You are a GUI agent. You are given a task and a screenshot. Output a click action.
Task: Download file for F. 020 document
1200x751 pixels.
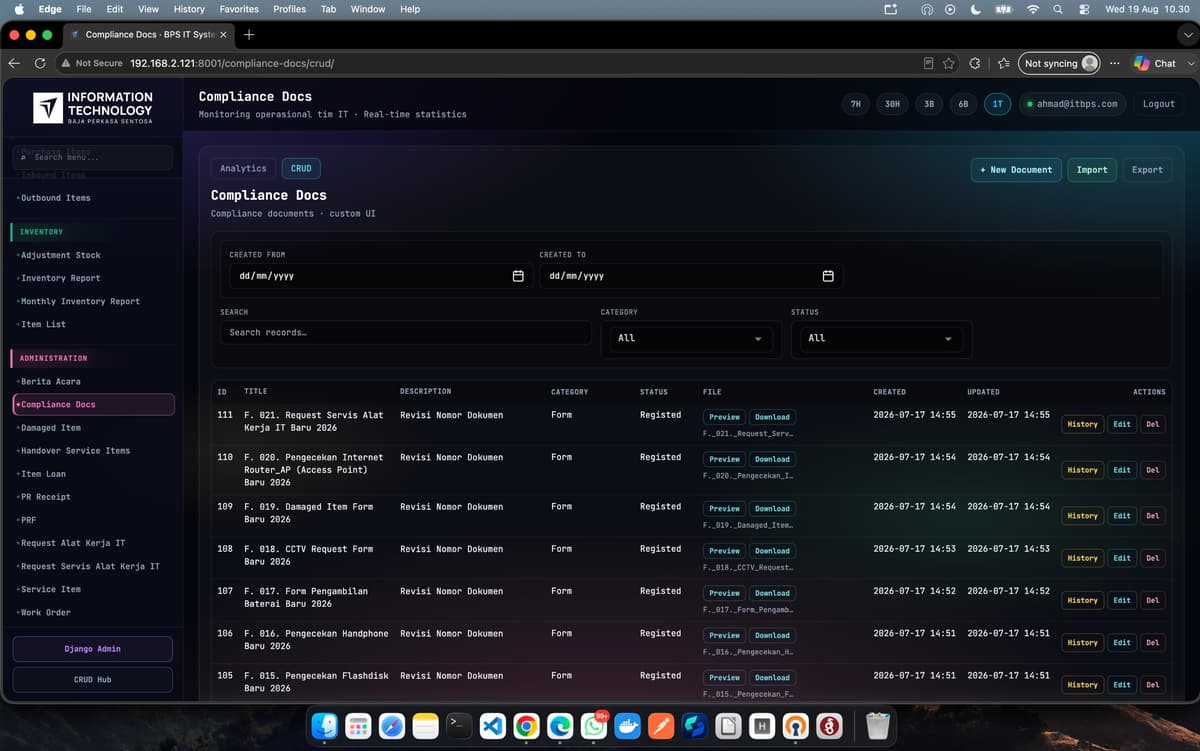[772, 459]
